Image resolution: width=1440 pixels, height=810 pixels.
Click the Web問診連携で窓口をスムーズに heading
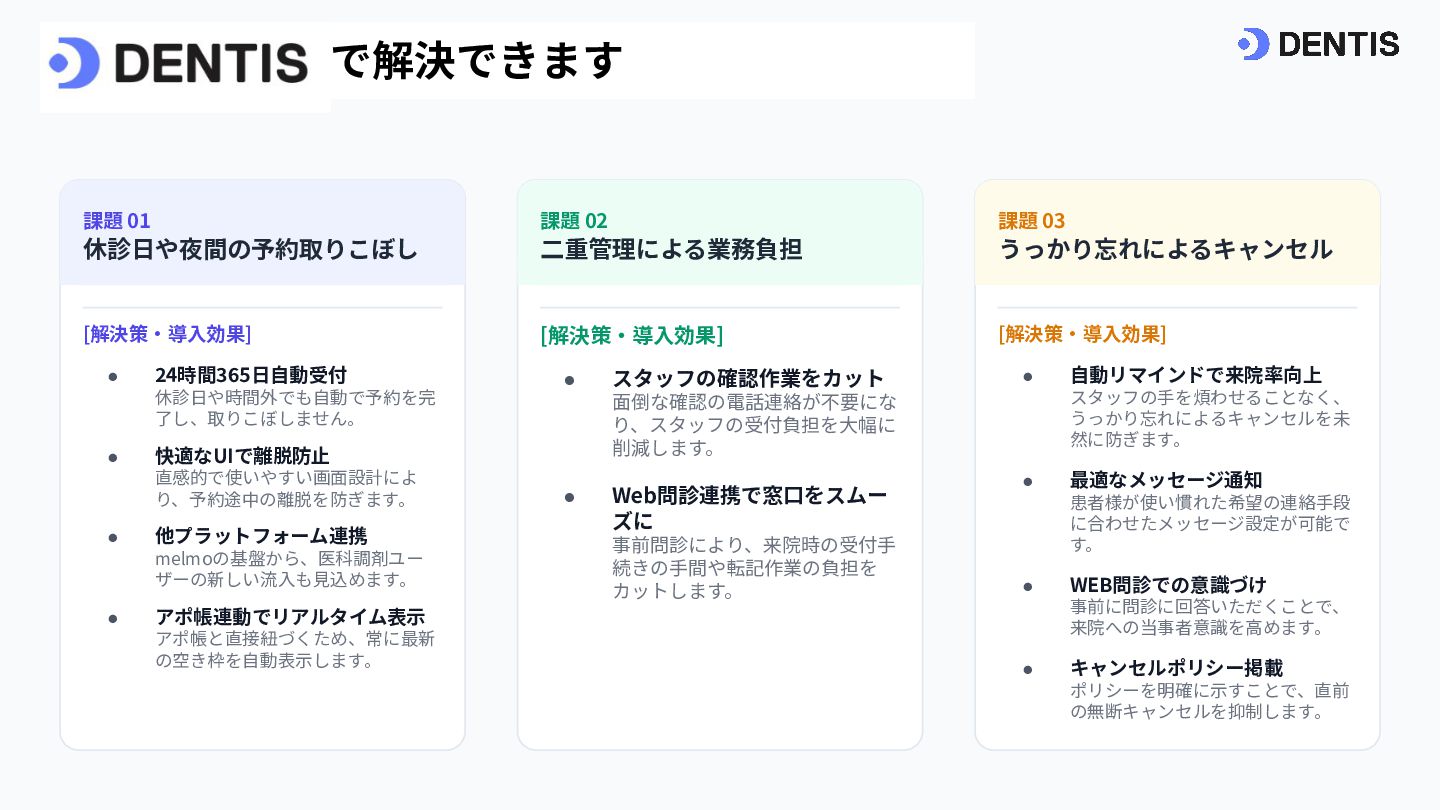750,508
